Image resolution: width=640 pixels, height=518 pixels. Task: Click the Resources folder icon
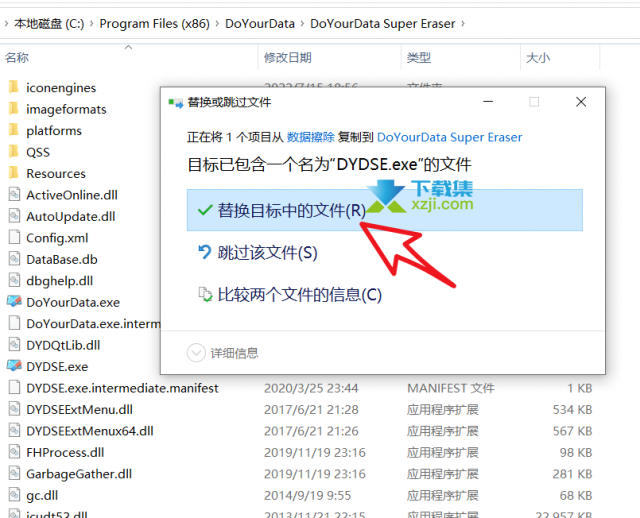coord(13,173)
